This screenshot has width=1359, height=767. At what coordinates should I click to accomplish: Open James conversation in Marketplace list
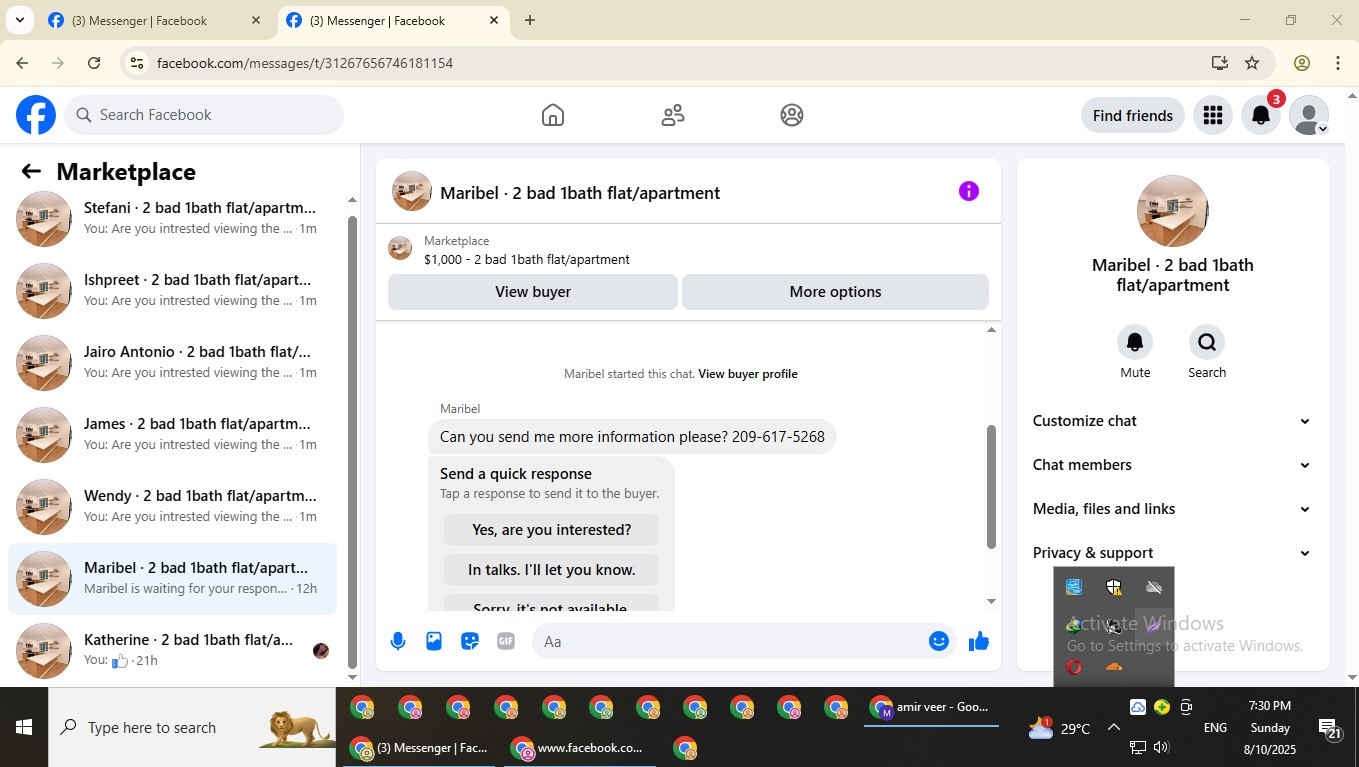[x=172, y=434]
